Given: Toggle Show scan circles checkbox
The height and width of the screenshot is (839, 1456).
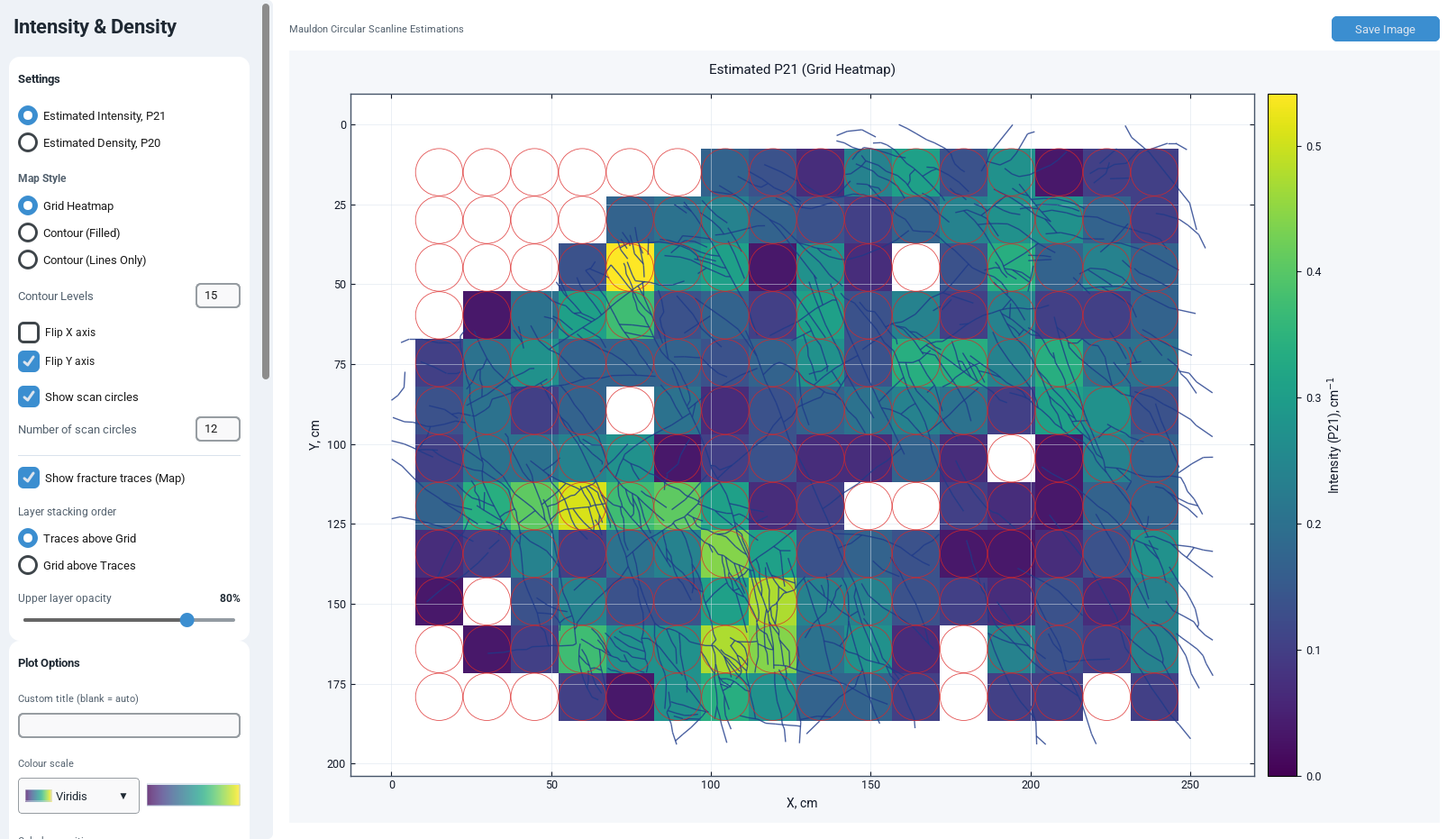Looking at the screenshot, I should (29, 397).
